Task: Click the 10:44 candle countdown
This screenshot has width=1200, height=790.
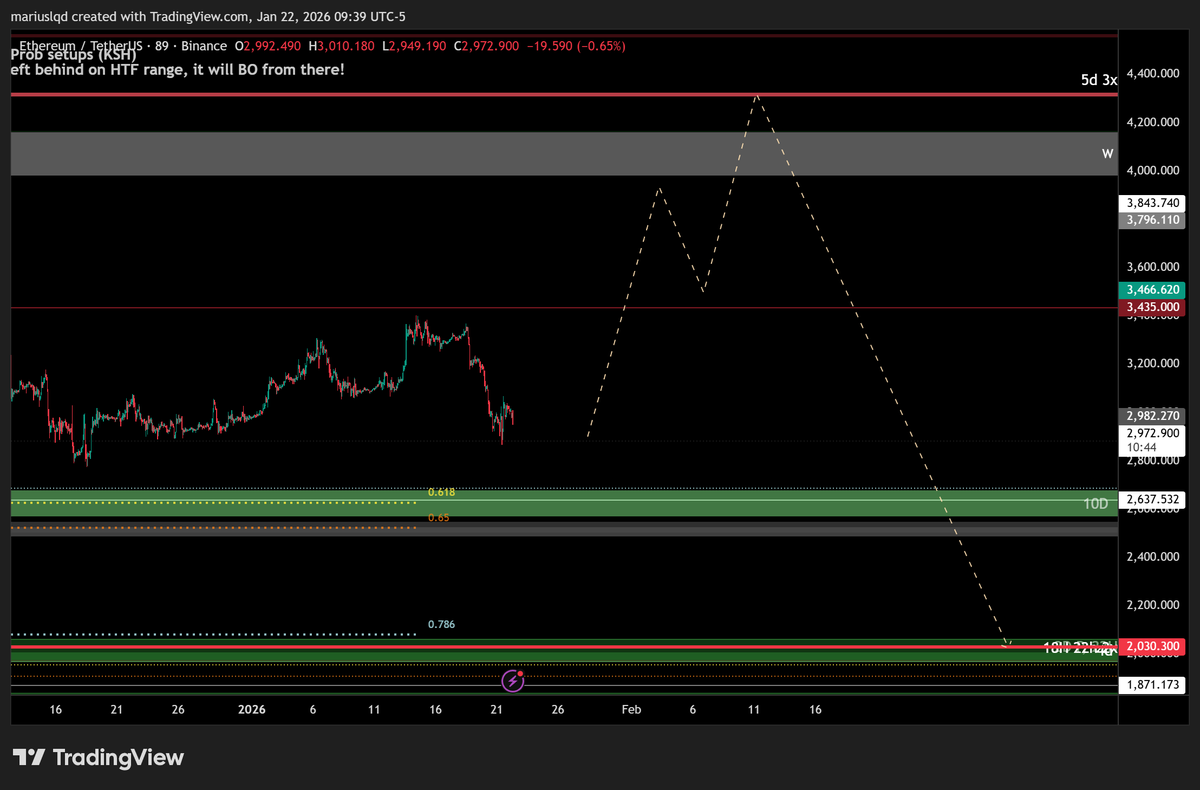Action: (1140, 448)
